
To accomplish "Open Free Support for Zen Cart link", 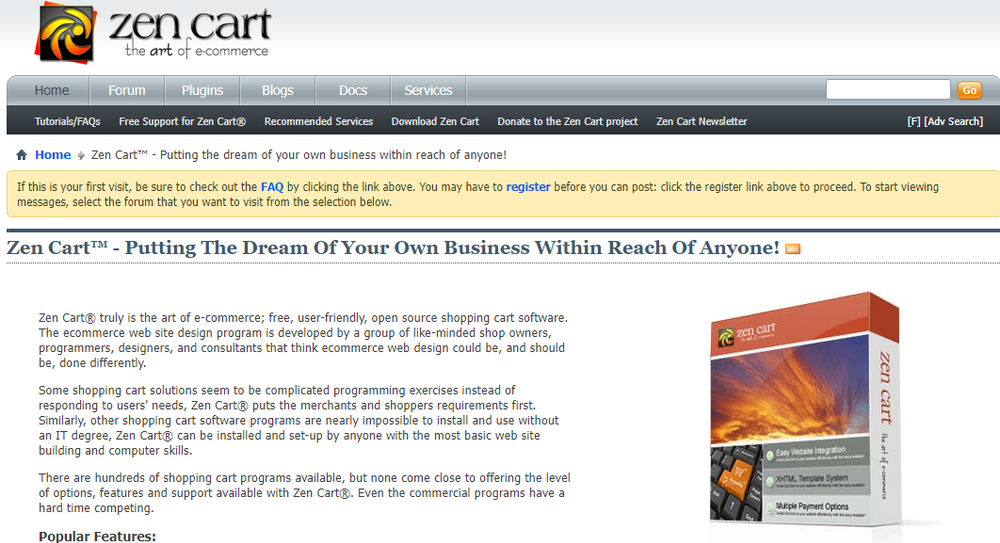I will (x=182, y=121).
